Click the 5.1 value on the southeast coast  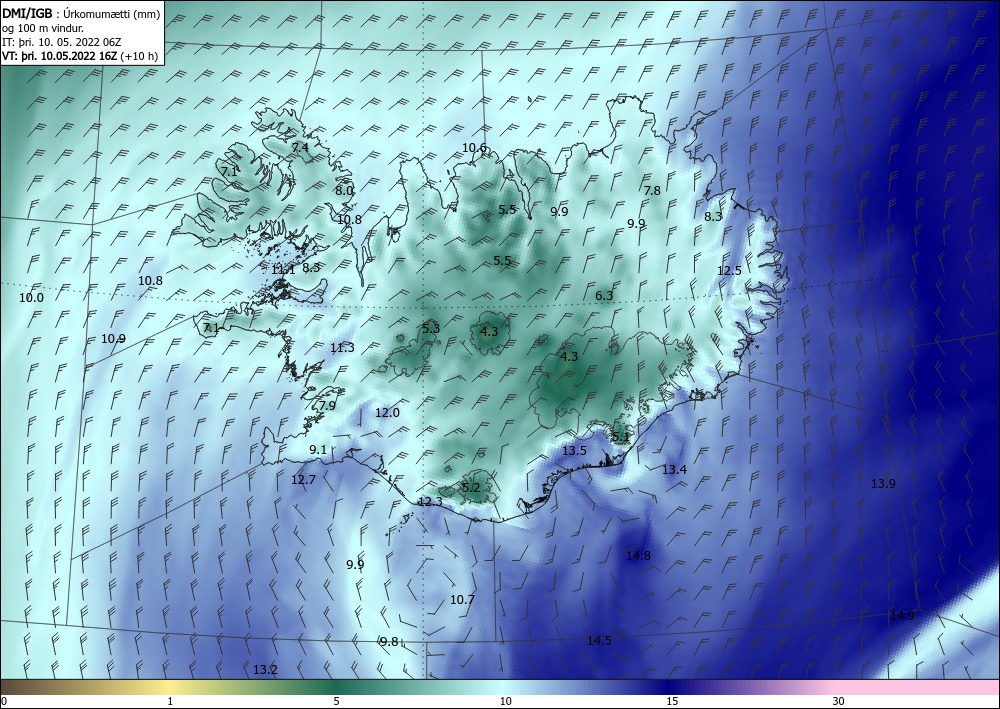(621, 437)
